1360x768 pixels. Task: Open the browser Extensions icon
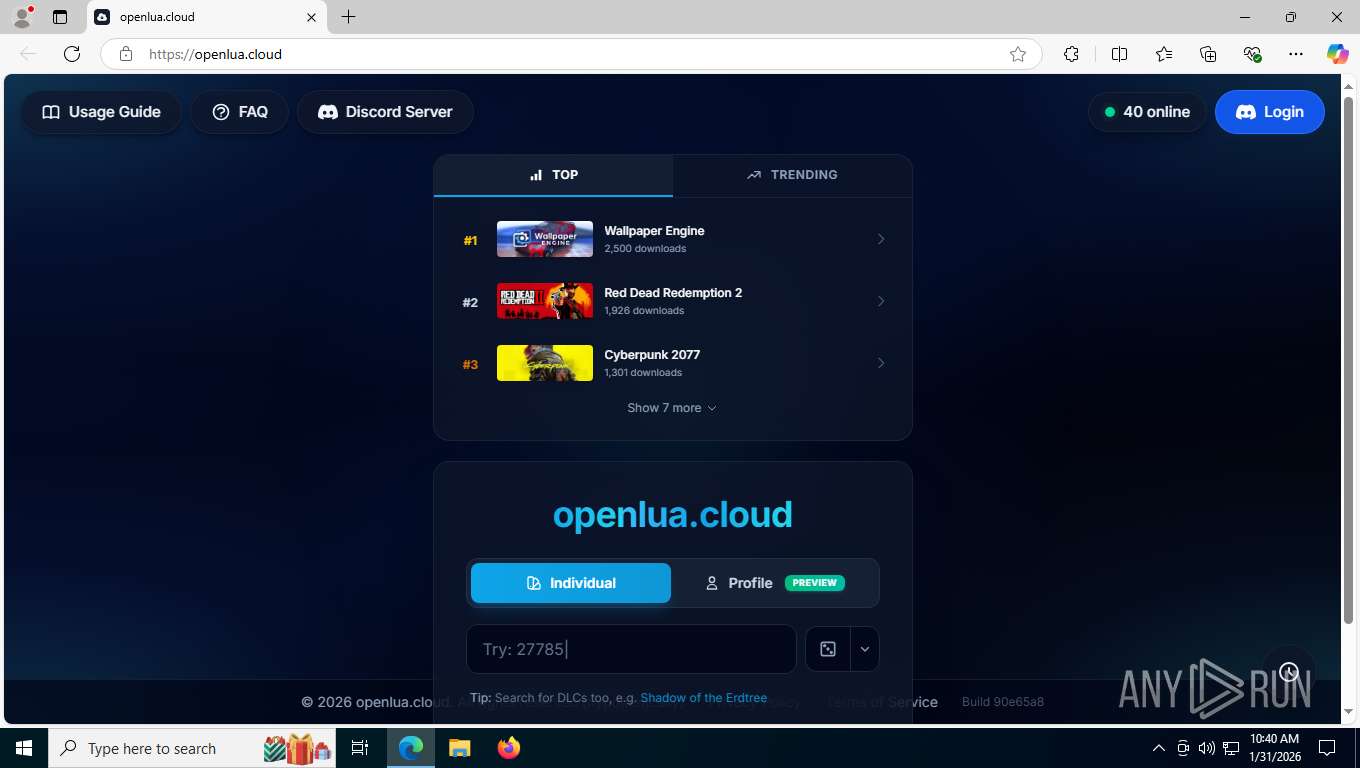click(x=1071, y=54)
